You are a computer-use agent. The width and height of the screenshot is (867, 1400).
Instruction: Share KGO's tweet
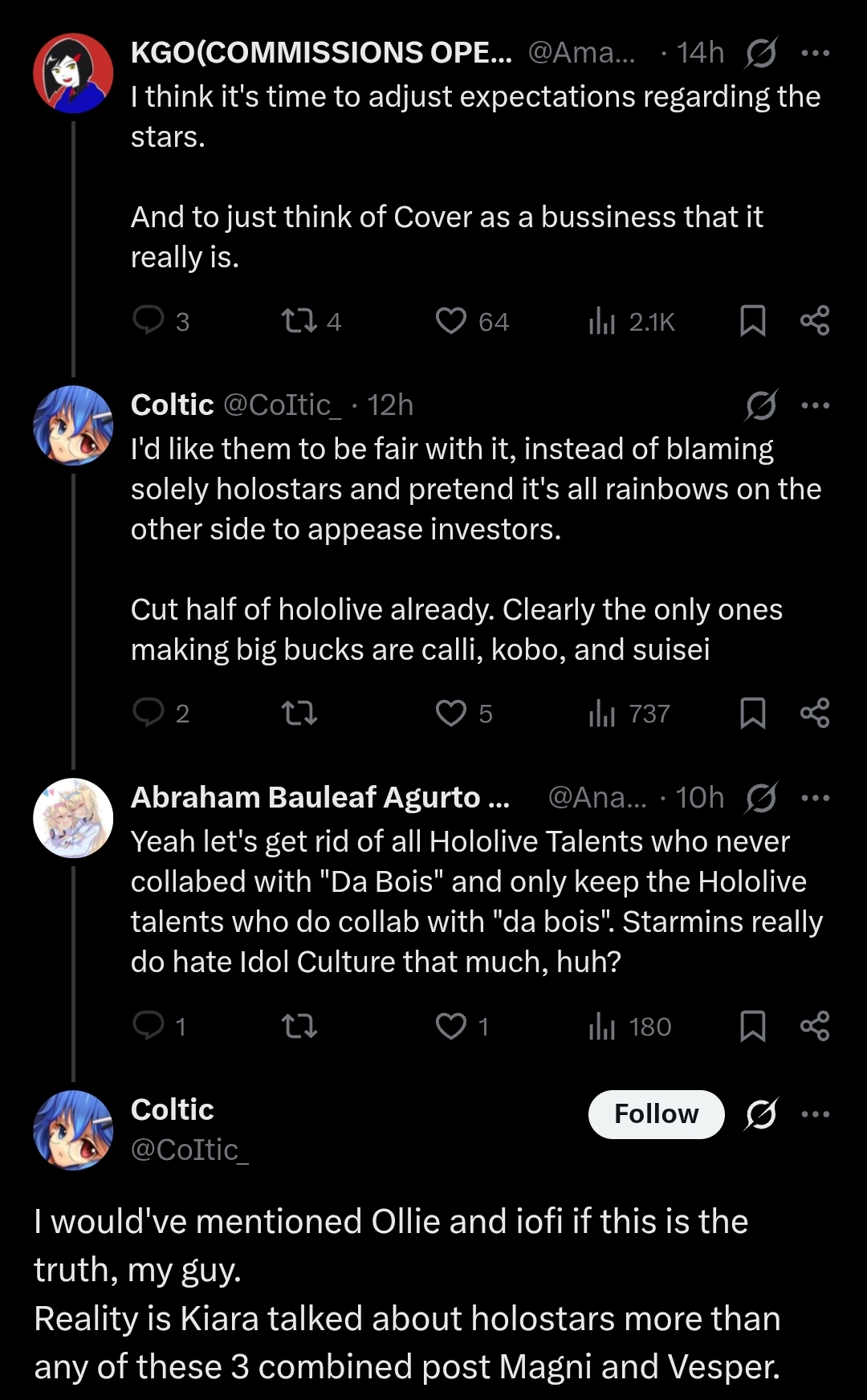[815, 321]
